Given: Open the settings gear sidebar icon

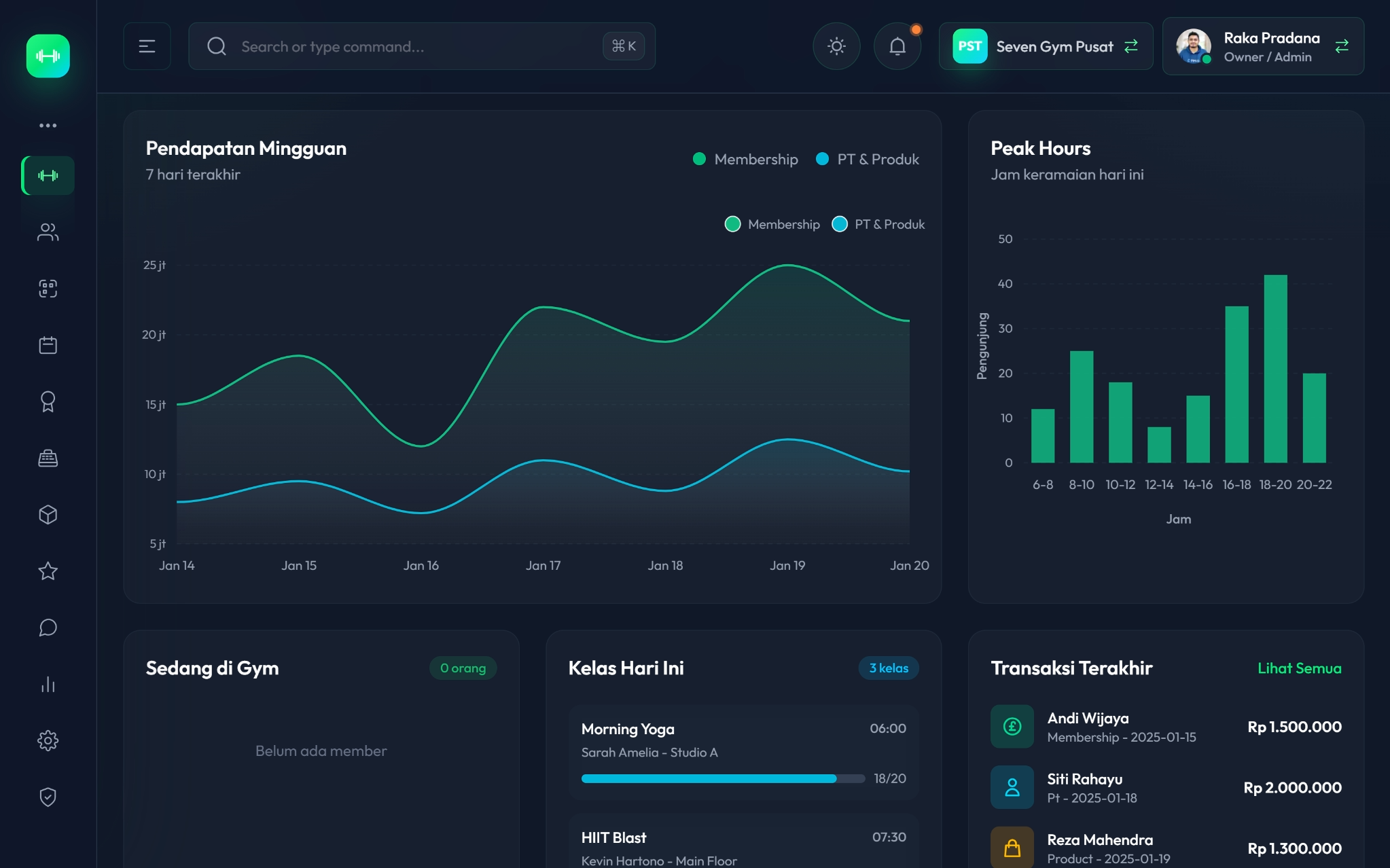Looking at the screenshot, I should coord(48,740).
